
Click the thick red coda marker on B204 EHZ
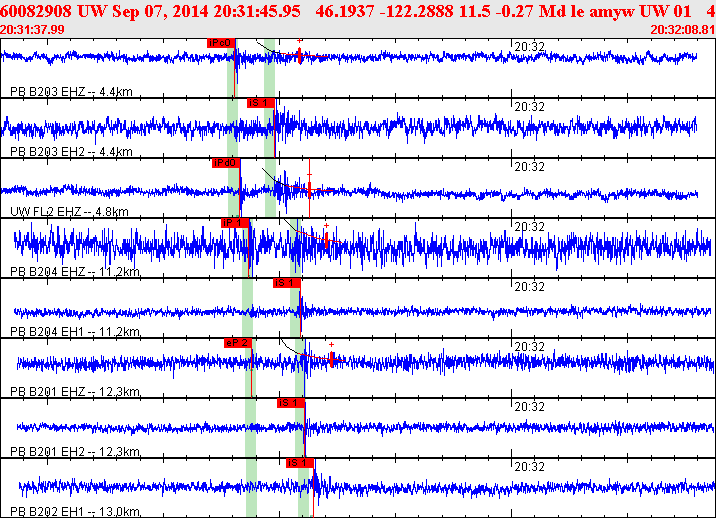tap(326, 240)
